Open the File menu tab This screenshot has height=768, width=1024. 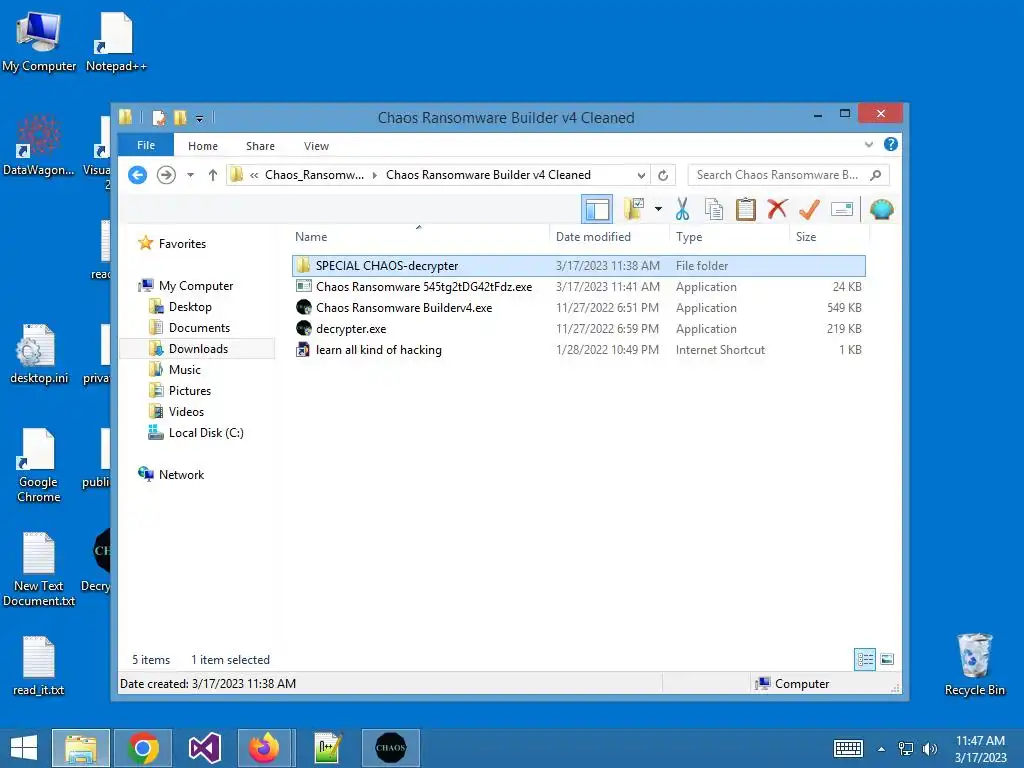(146, 145)
